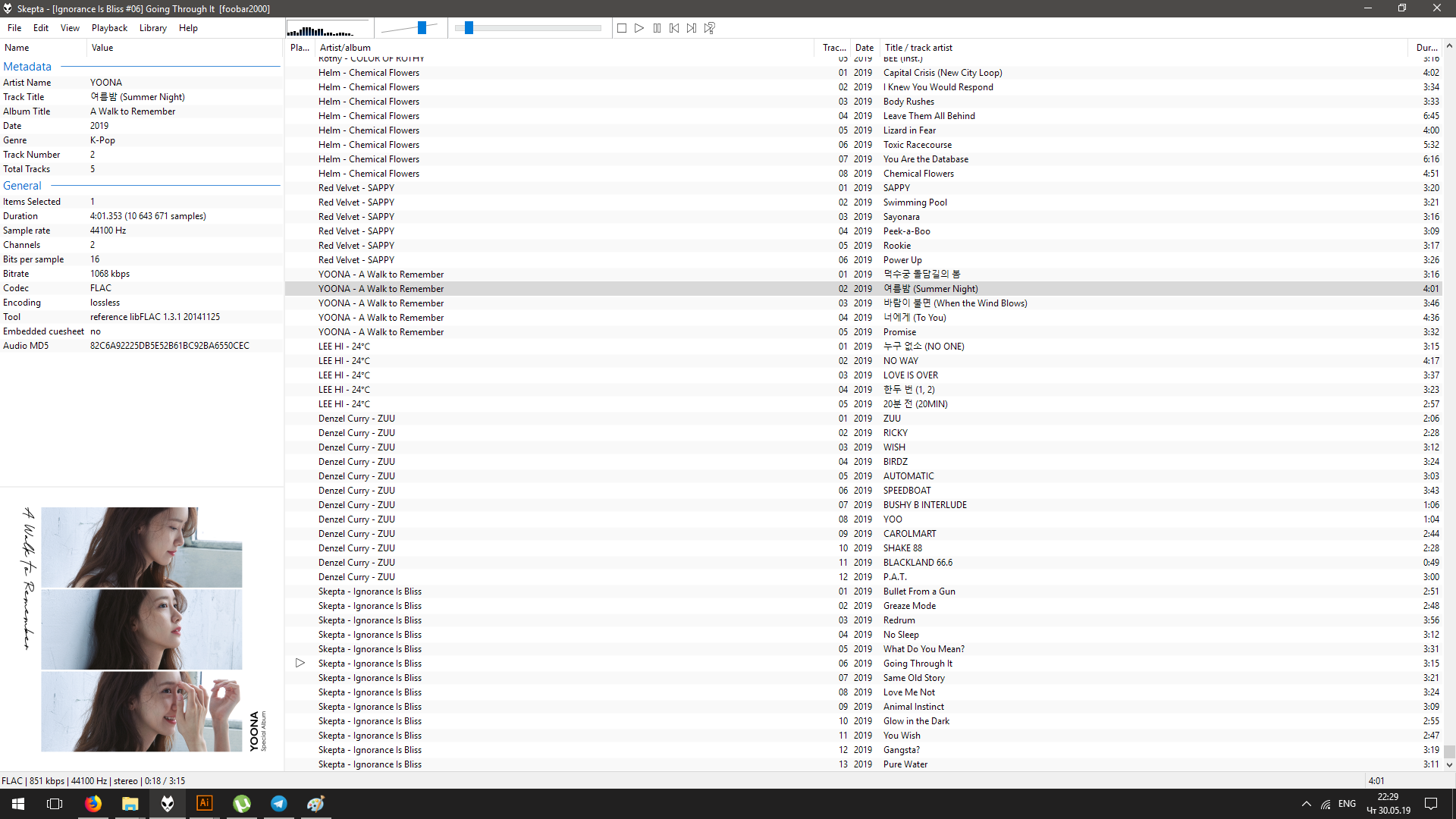Screen dimensions: 1456x819
Task: Sort playlist by the Date column header
Action: [864, 47]
